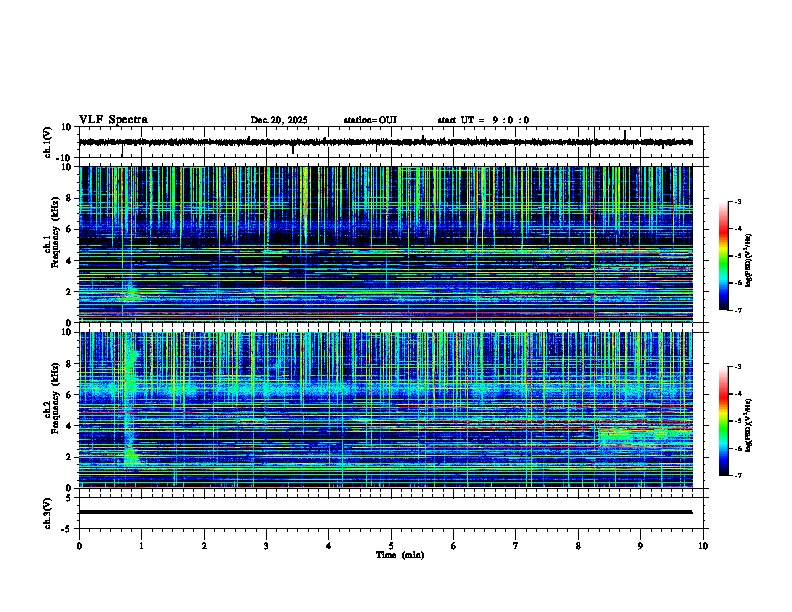
Task: Select the ch.2 'Frequency (kHz)' axis label
Action: click(x=54, y=398)
